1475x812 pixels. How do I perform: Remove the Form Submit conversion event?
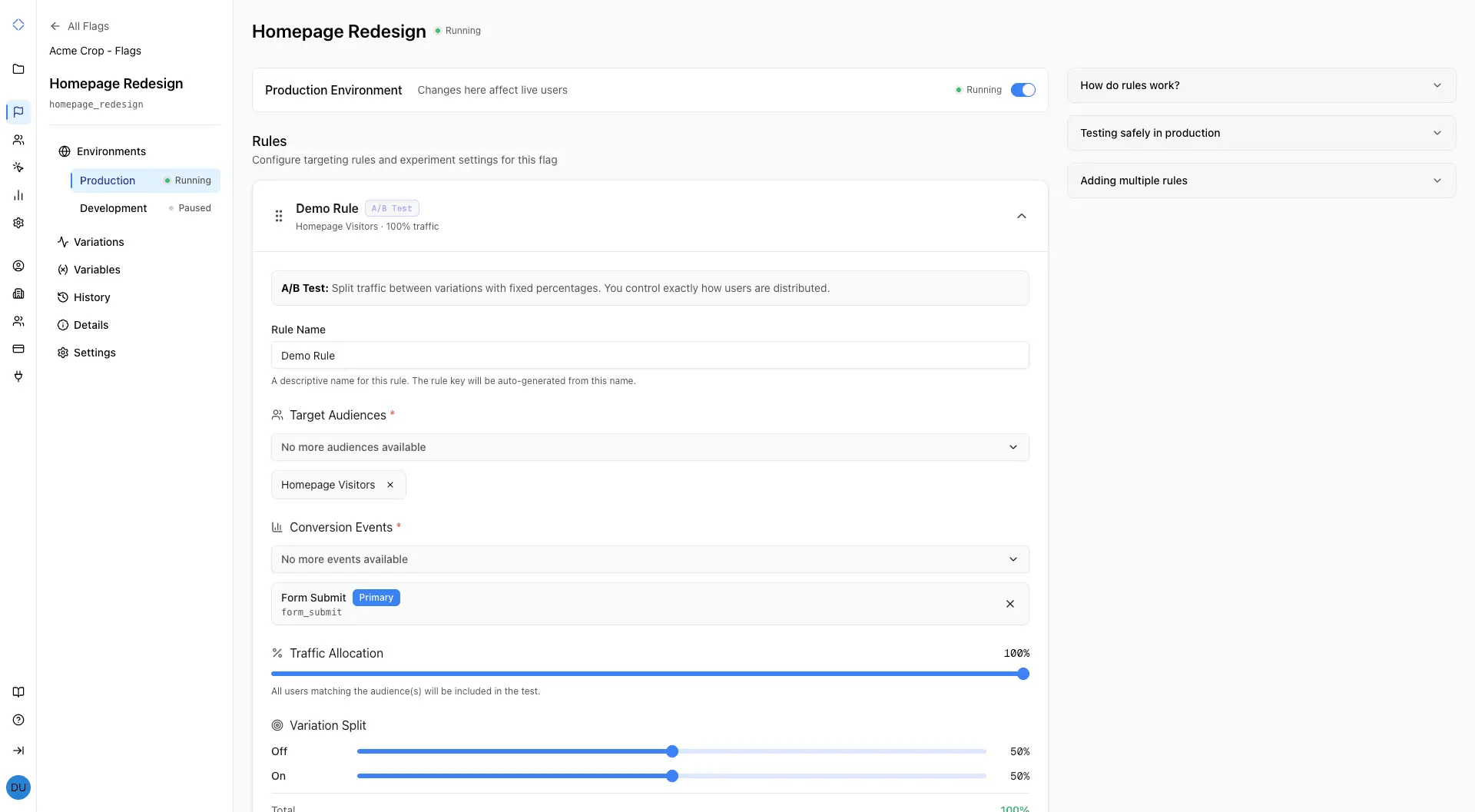pos(1010,604)
